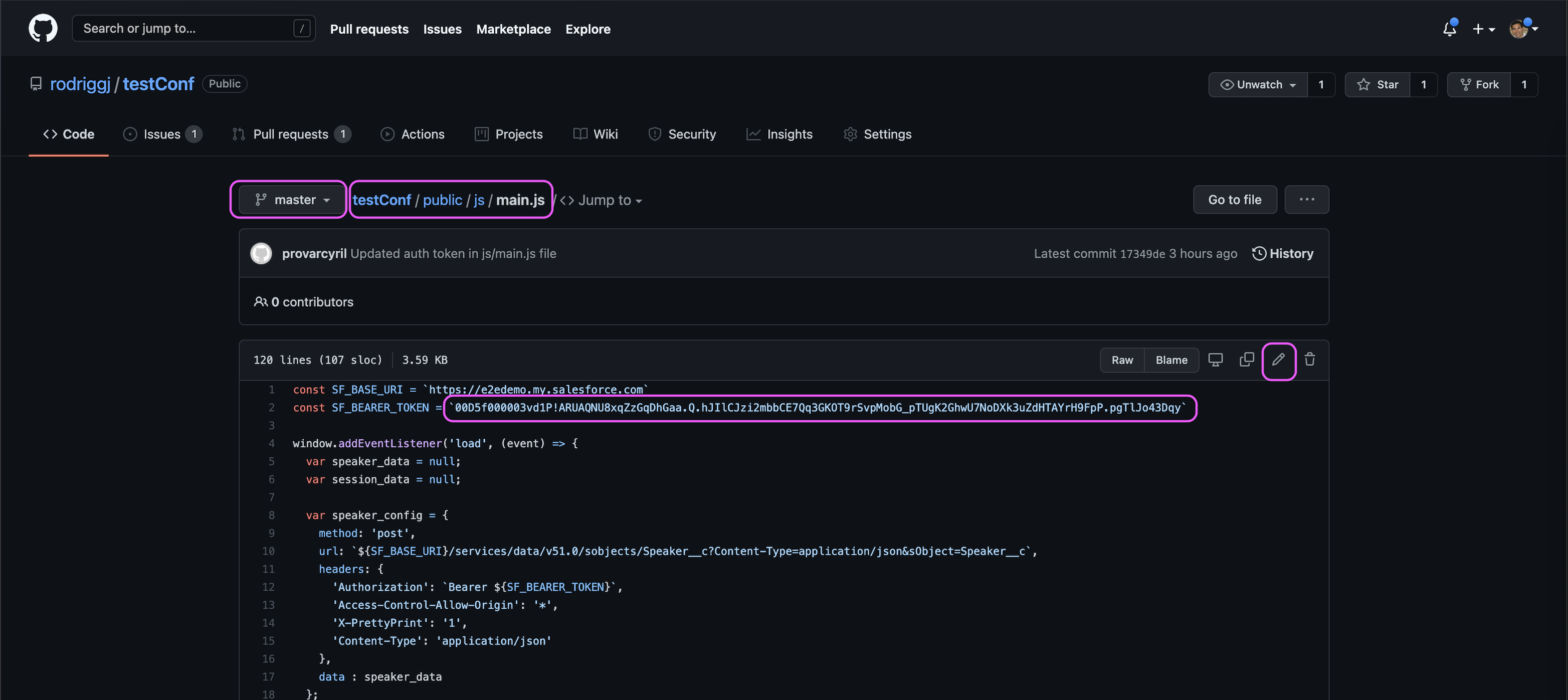Open the repository Settings tab

coord(877,134)
